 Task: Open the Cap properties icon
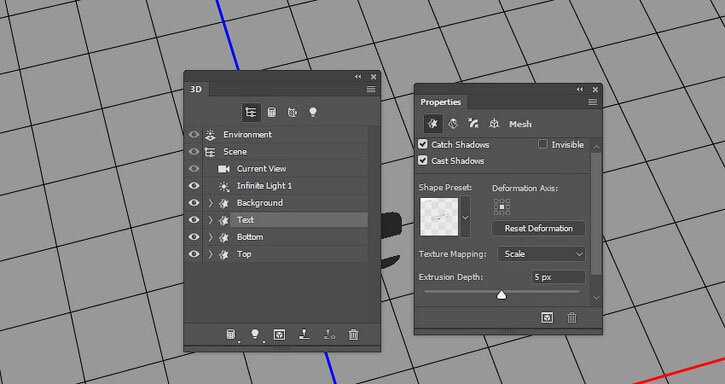pos(473,124)
